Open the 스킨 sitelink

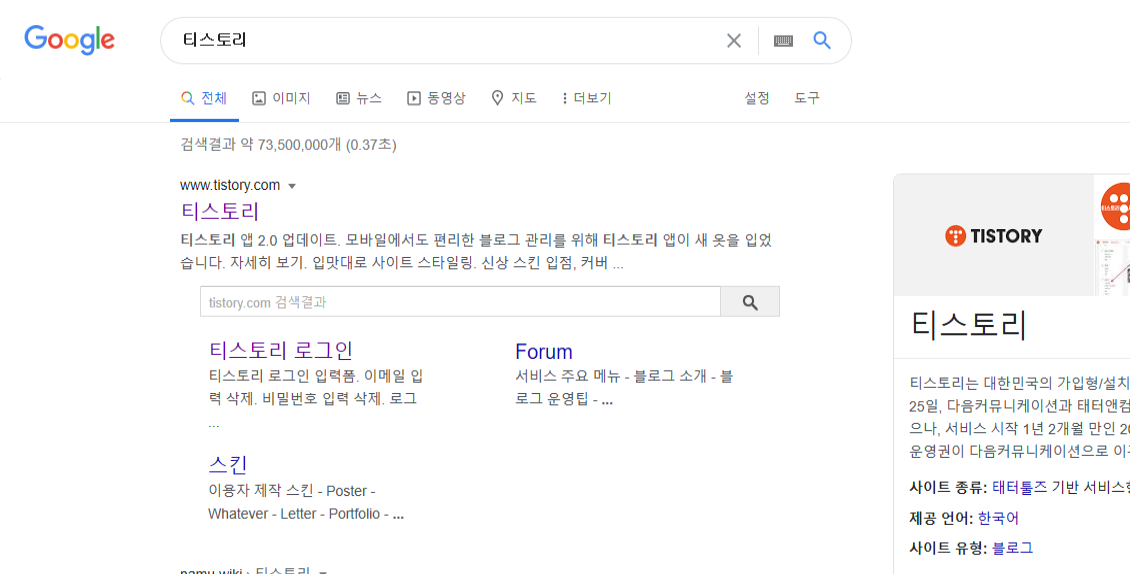click(x=228, y=464)
